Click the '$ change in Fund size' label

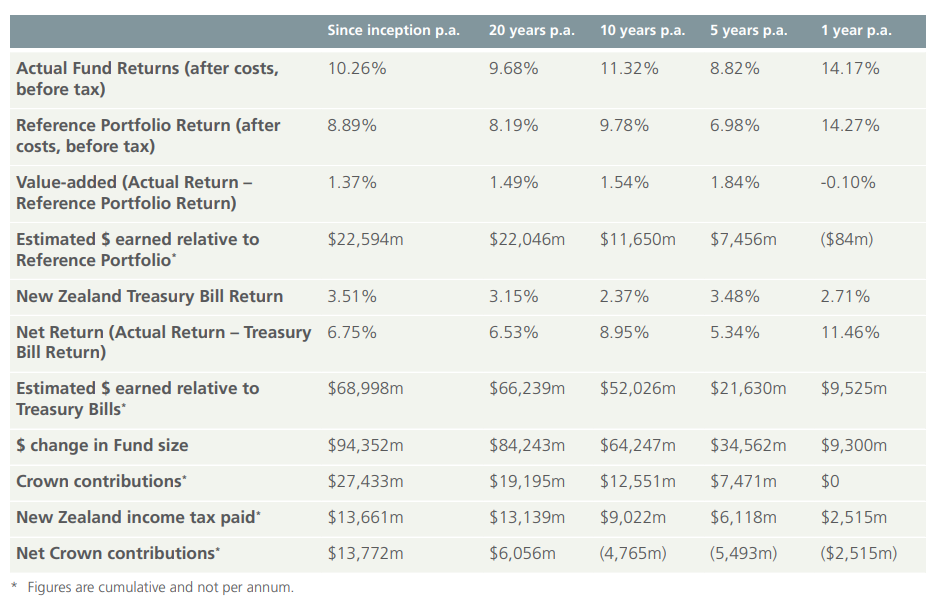pos(102,445)
